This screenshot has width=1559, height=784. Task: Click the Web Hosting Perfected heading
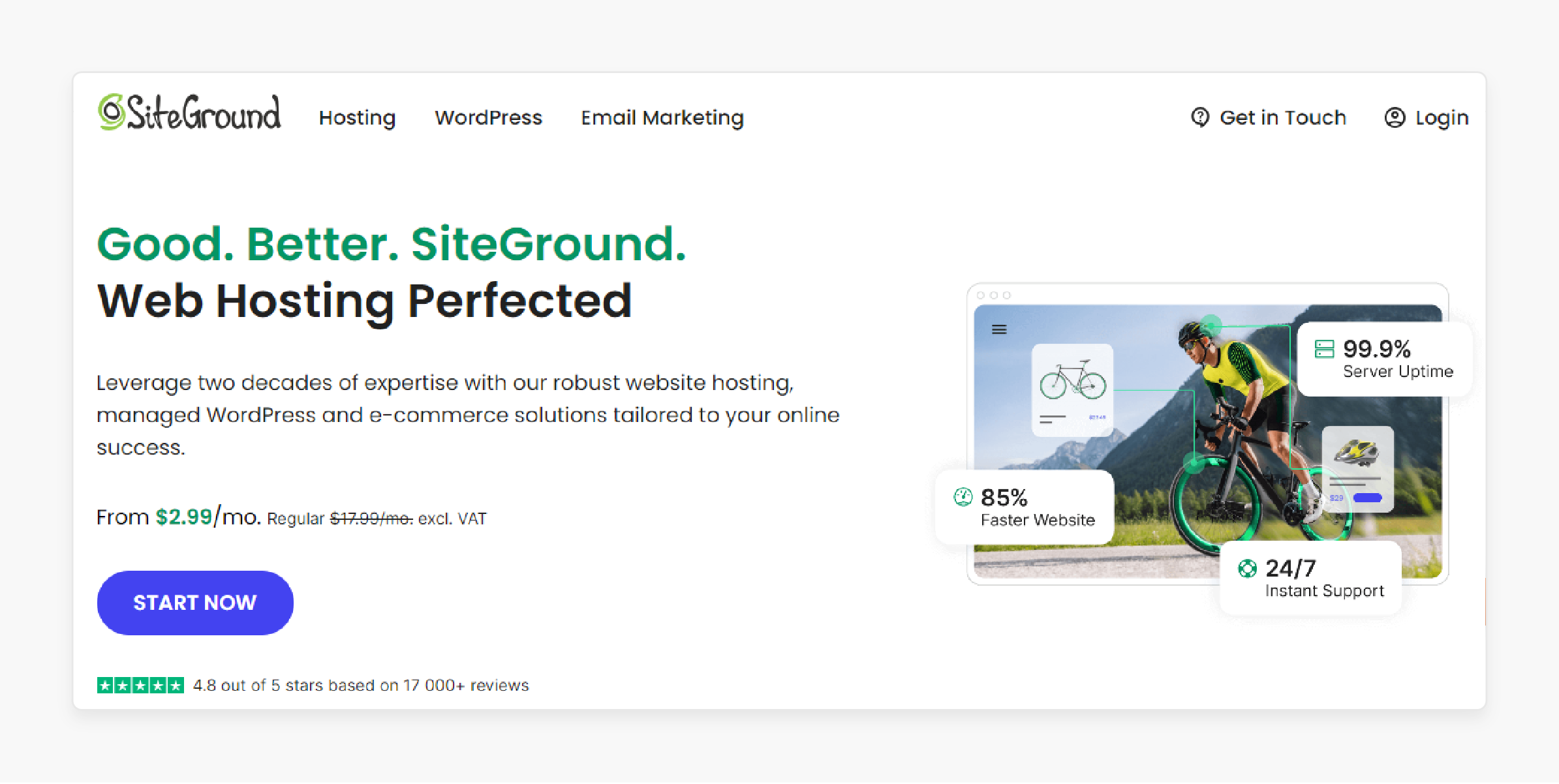pyautogui.click(x=364, y=302)
